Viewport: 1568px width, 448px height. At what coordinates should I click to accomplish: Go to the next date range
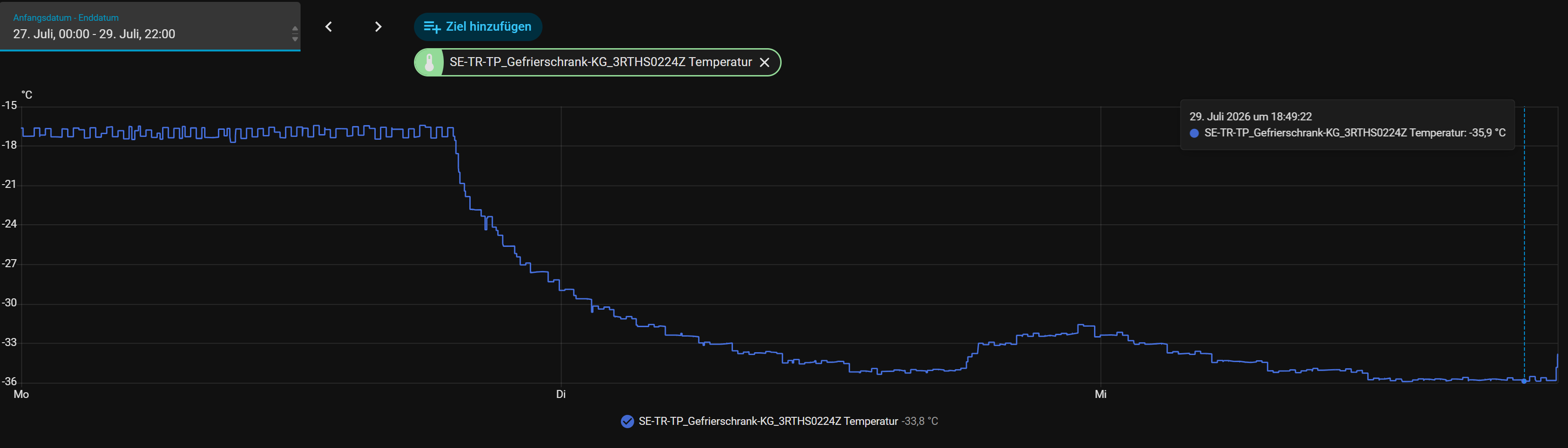tap(378, 27)
